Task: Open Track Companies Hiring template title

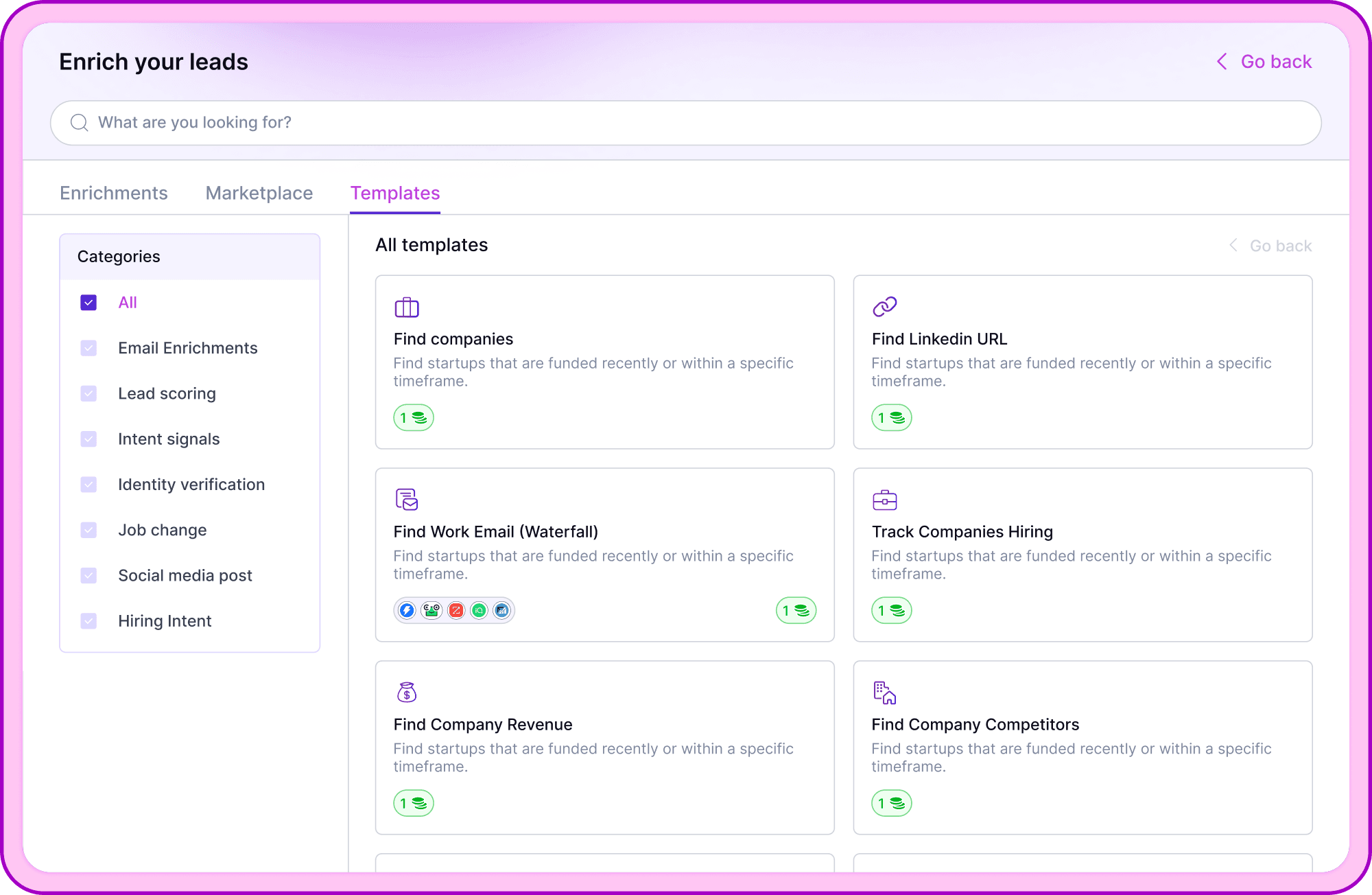Action: 962,532
